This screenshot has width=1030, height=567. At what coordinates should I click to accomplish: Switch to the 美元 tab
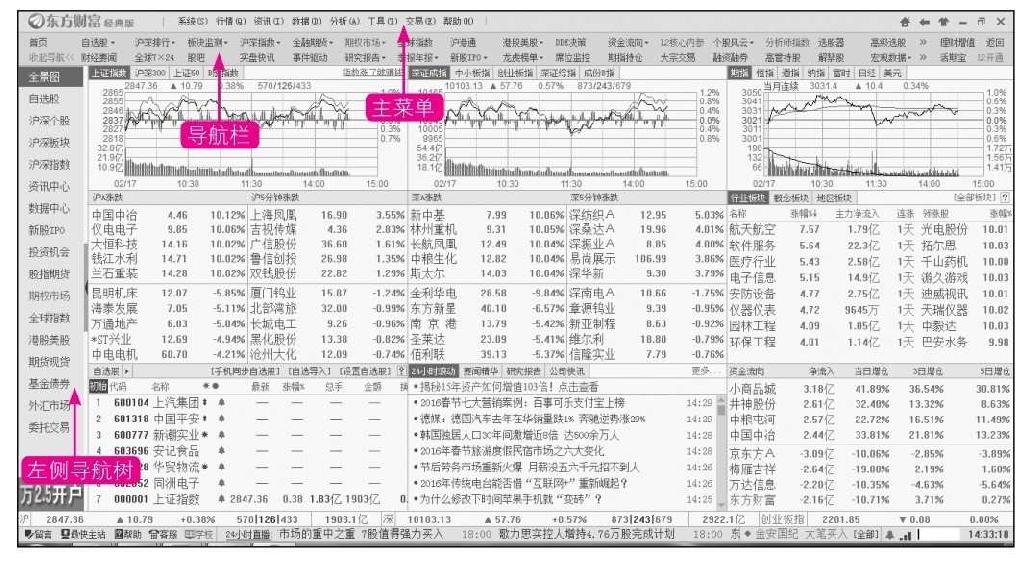(x=893, y=73)
